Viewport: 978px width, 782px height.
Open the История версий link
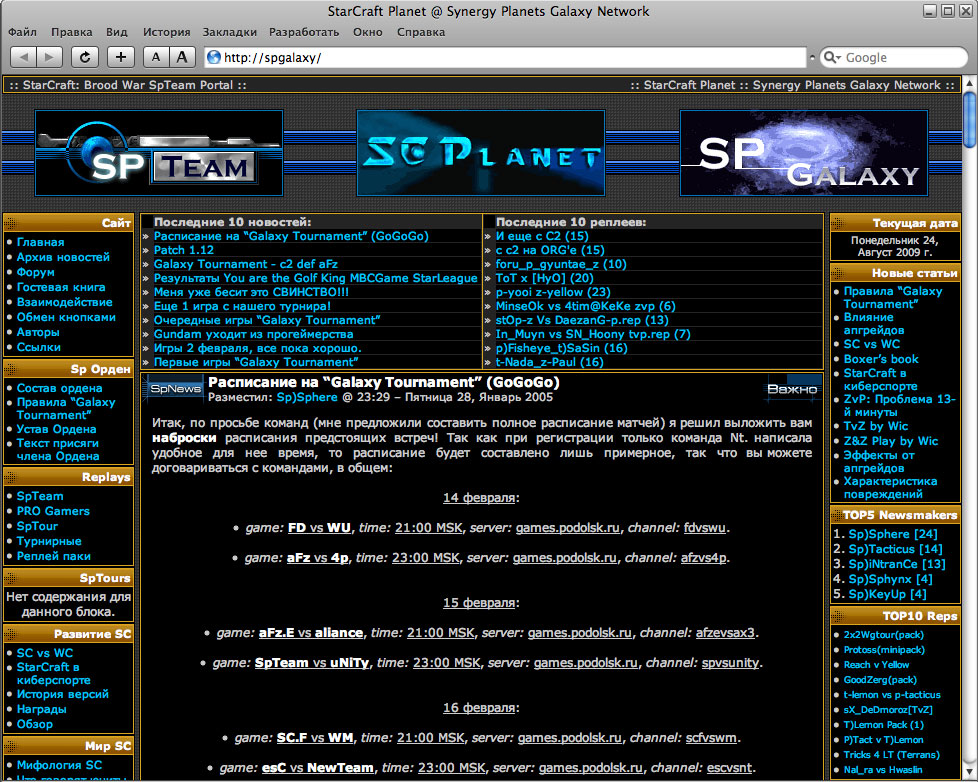coord(62,694)
